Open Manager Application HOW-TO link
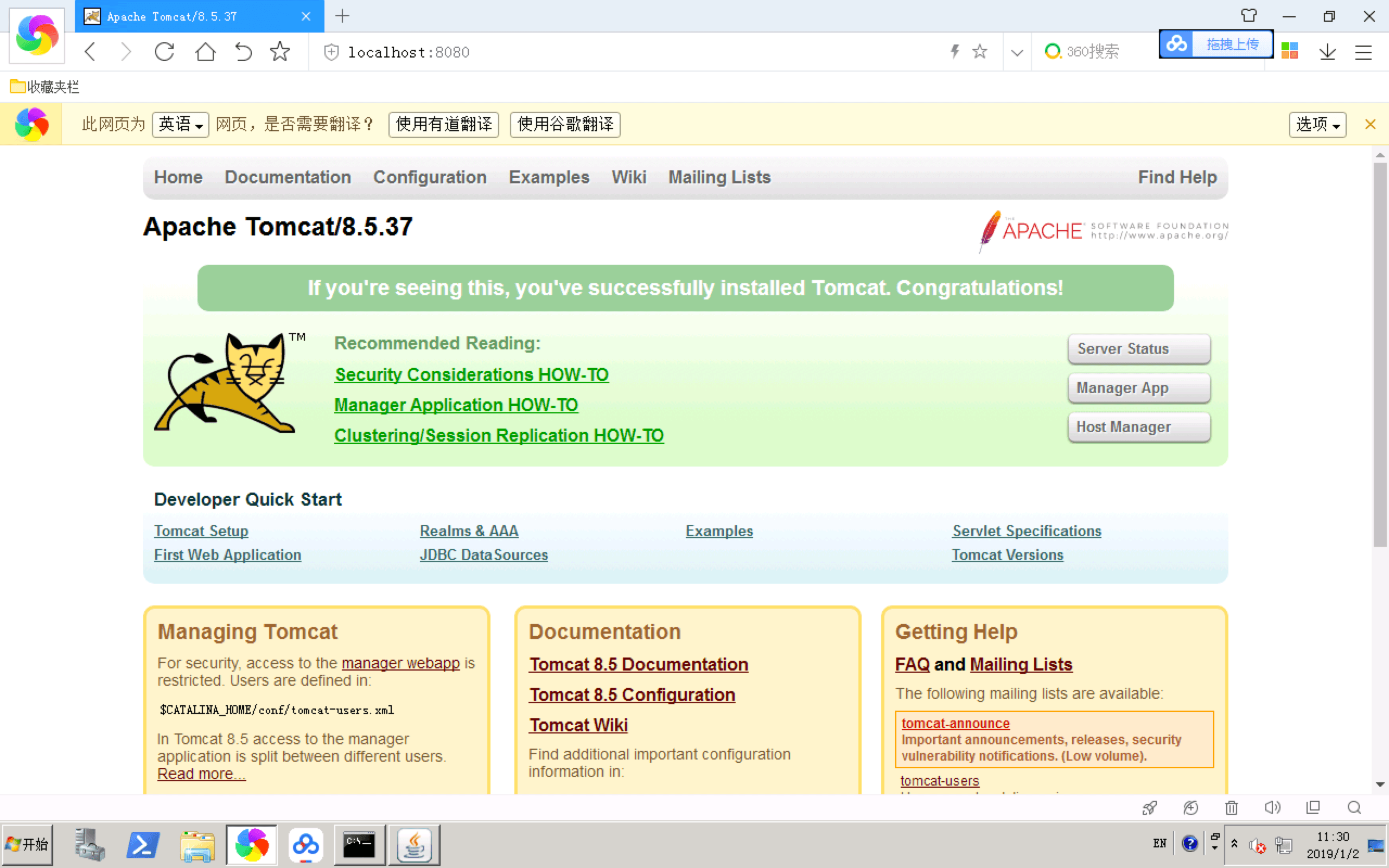Viewport: 1389px width, 868px height. click(x=456, y=405)
